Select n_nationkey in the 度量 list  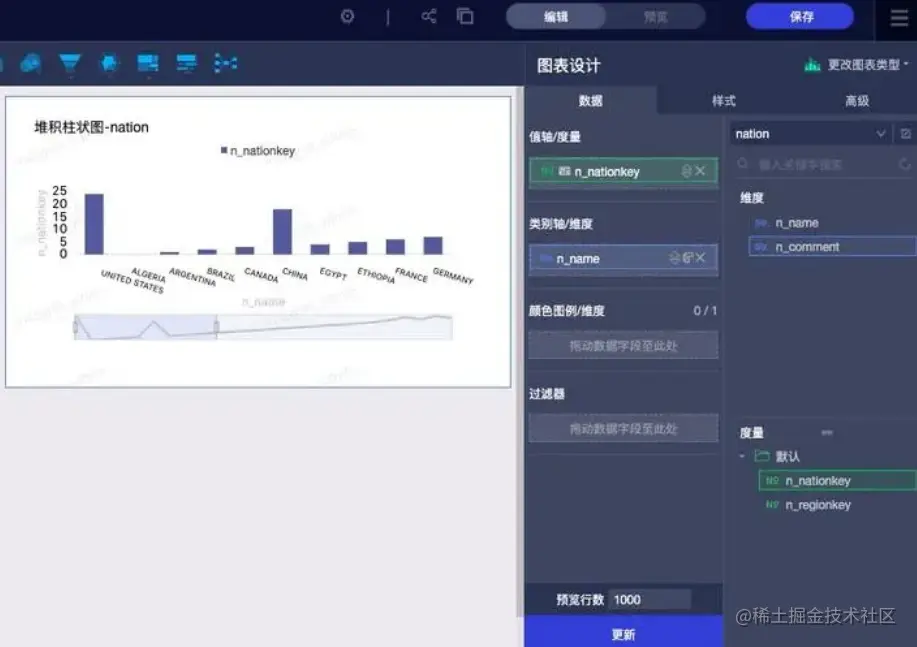pos(837,480)
